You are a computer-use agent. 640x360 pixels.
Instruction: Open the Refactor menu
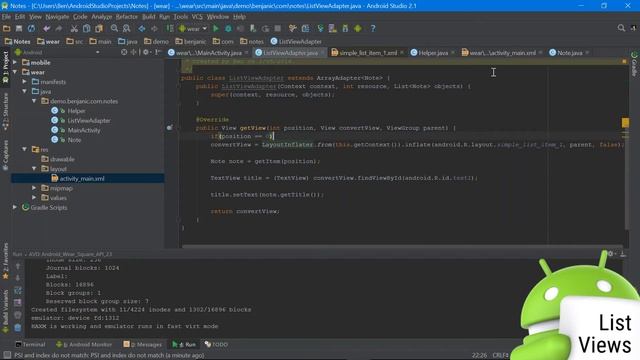point(127,17)
